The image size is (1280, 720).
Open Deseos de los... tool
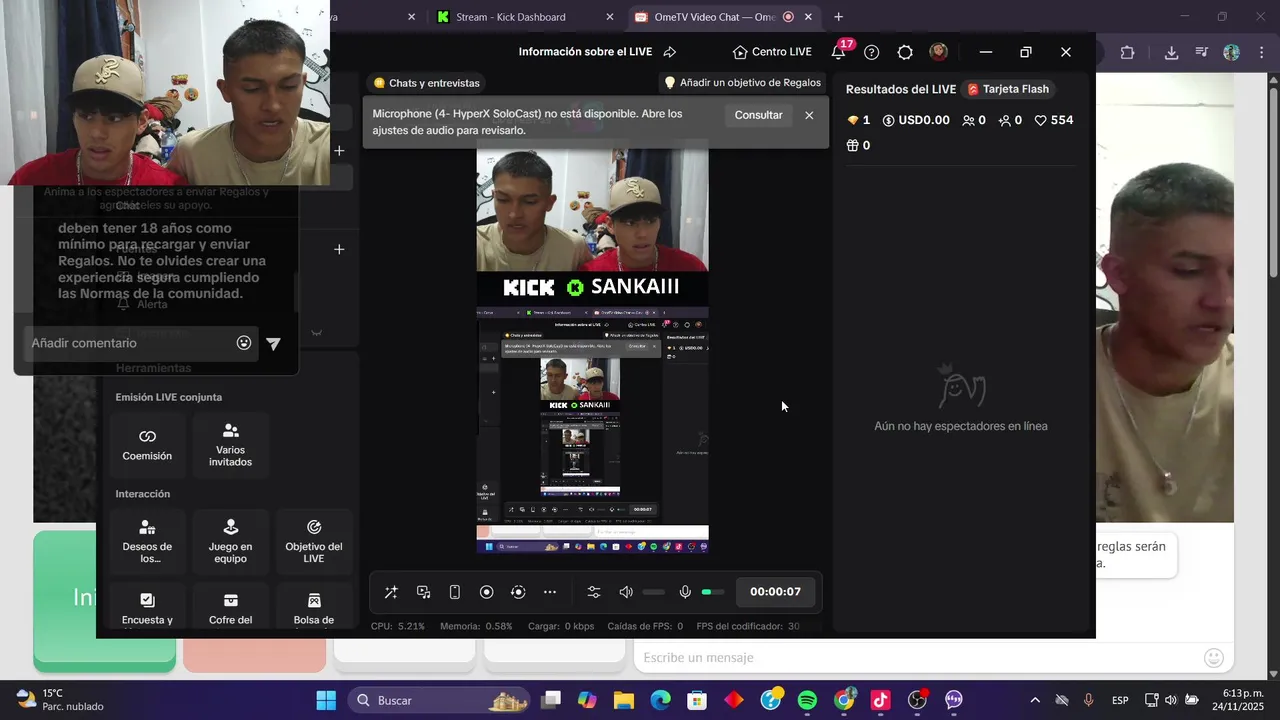(x=147, y=542)
